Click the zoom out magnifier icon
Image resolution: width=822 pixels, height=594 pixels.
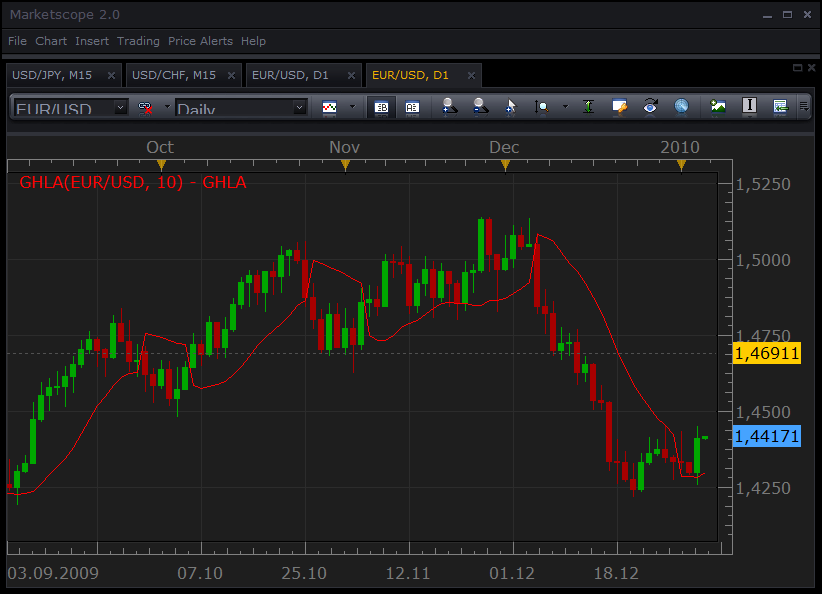(x=480, y=107)
